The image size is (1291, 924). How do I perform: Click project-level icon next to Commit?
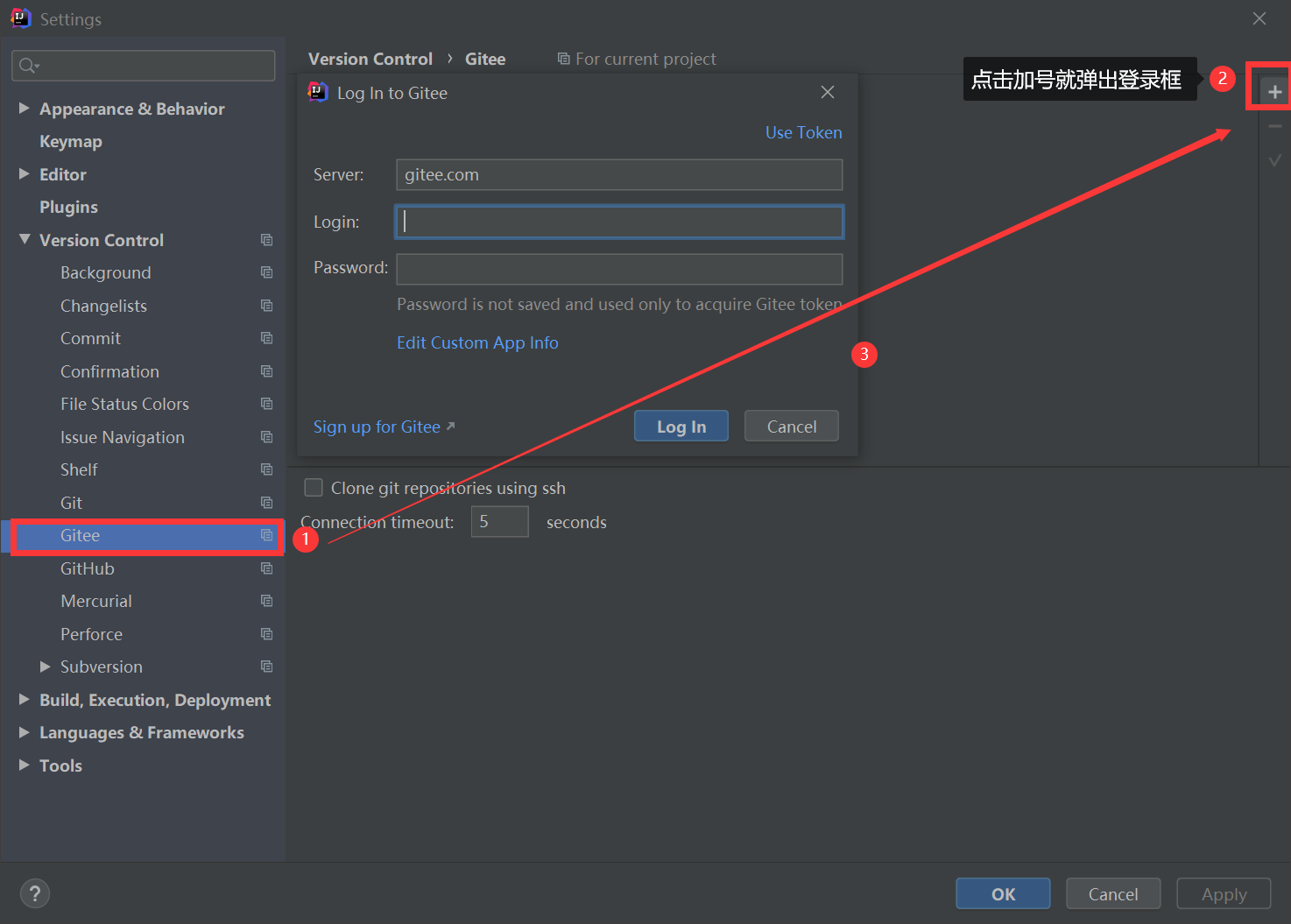266,338
